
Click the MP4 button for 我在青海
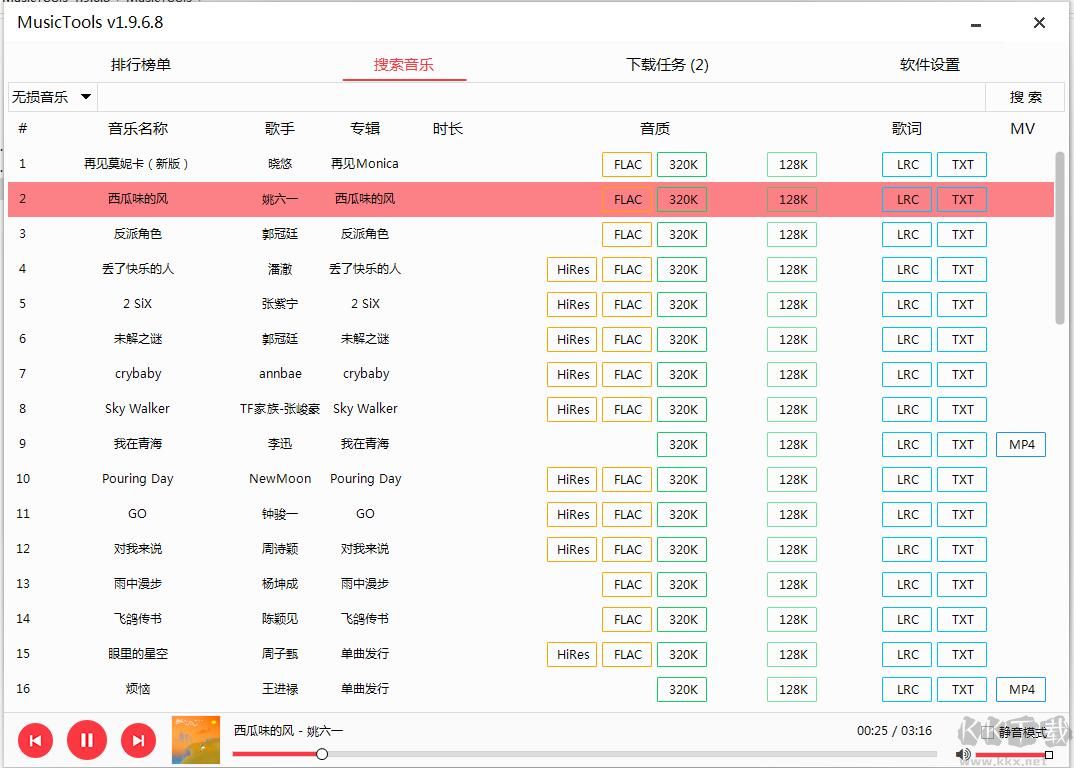(1020, 444)
